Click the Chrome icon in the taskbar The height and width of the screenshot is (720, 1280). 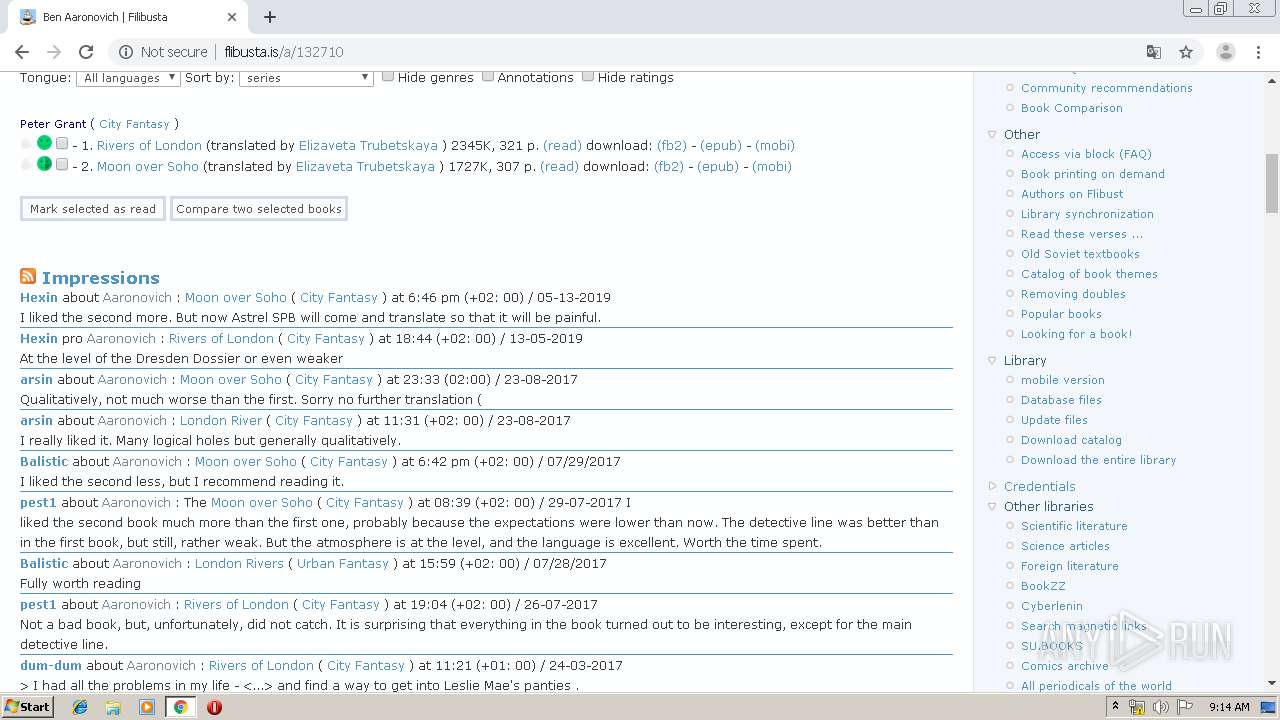click(x=181, y=707)
